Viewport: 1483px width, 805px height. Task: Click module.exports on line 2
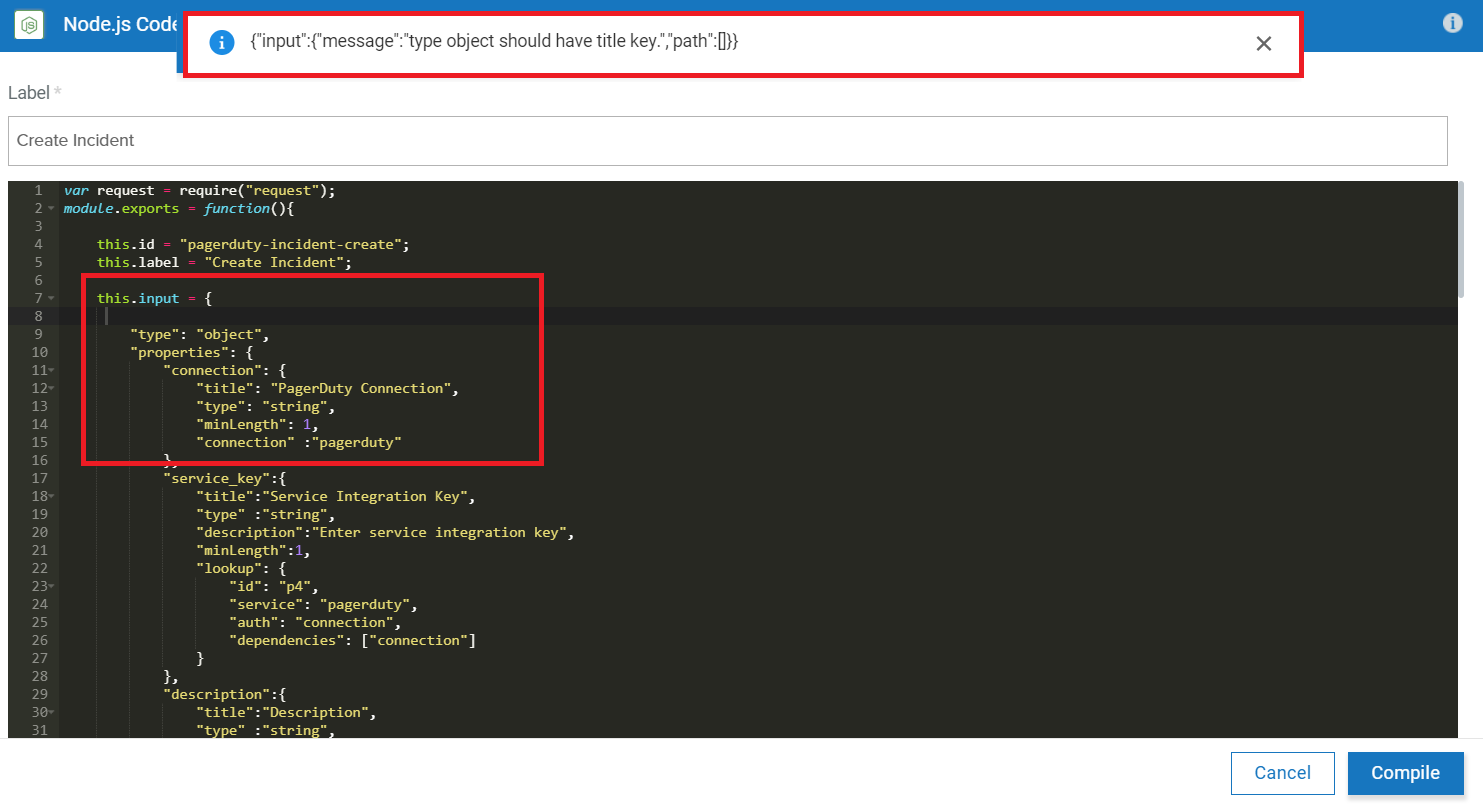click(121, 208)
